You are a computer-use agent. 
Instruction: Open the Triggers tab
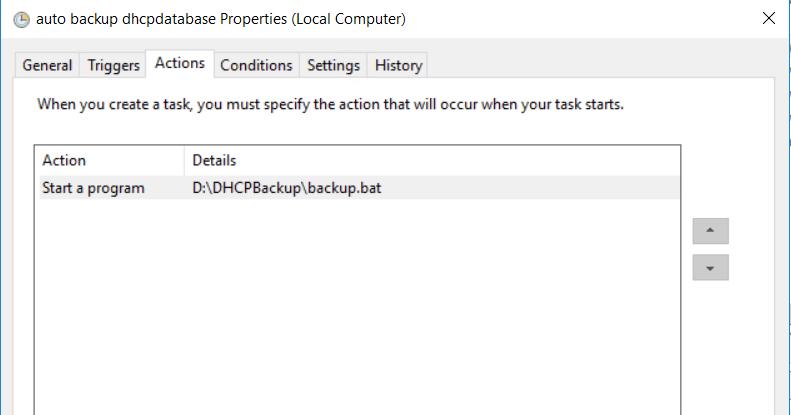[114, 65]
